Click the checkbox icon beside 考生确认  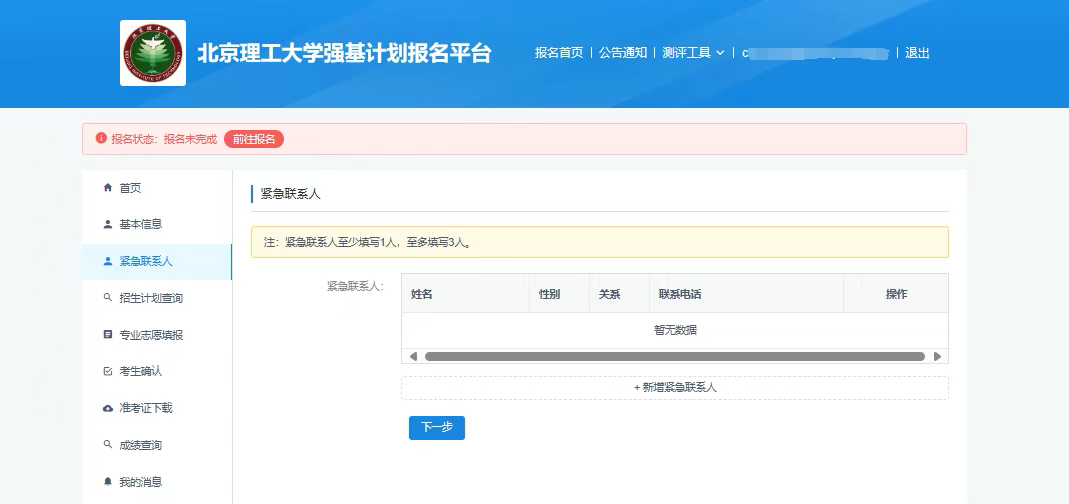pyautogui.click(x=108, y=372)
